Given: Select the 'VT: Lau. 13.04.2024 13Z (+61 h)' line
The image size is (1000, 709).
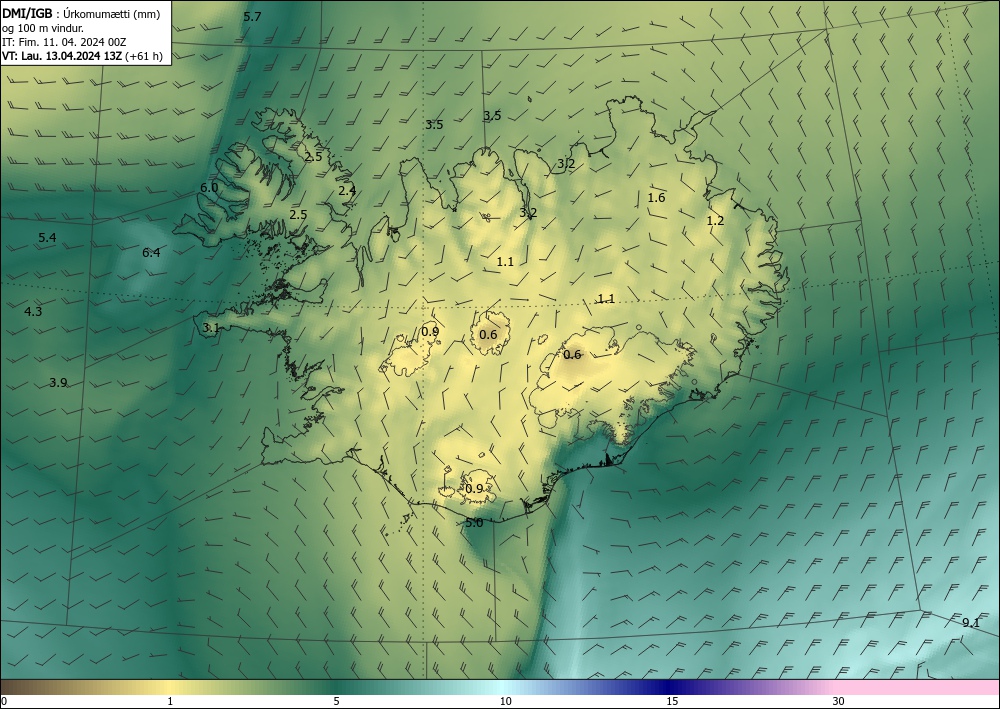Looking at the screenshot, I should [82, 56].
